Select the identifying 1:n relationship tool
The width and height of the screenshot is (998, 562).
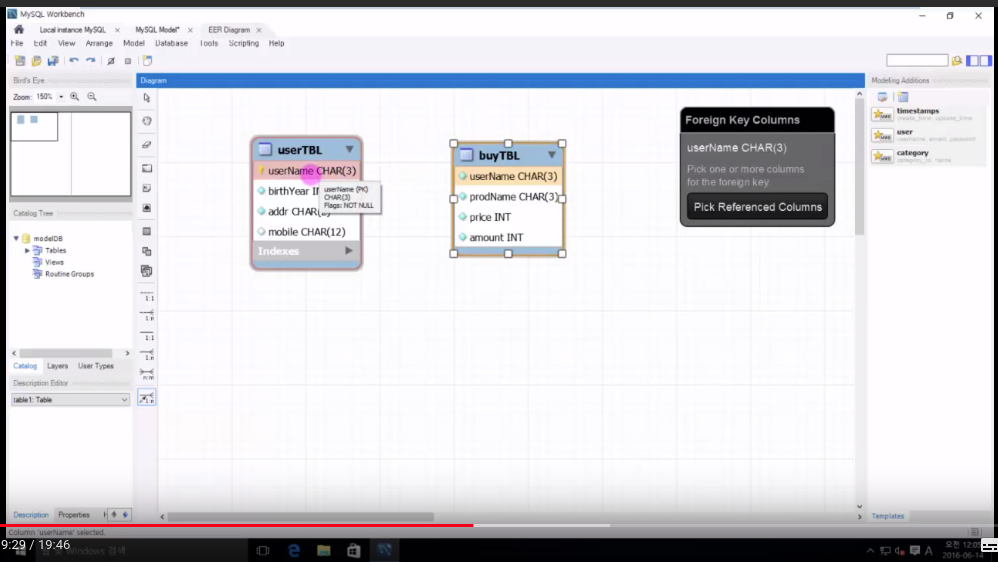[147, 355]
